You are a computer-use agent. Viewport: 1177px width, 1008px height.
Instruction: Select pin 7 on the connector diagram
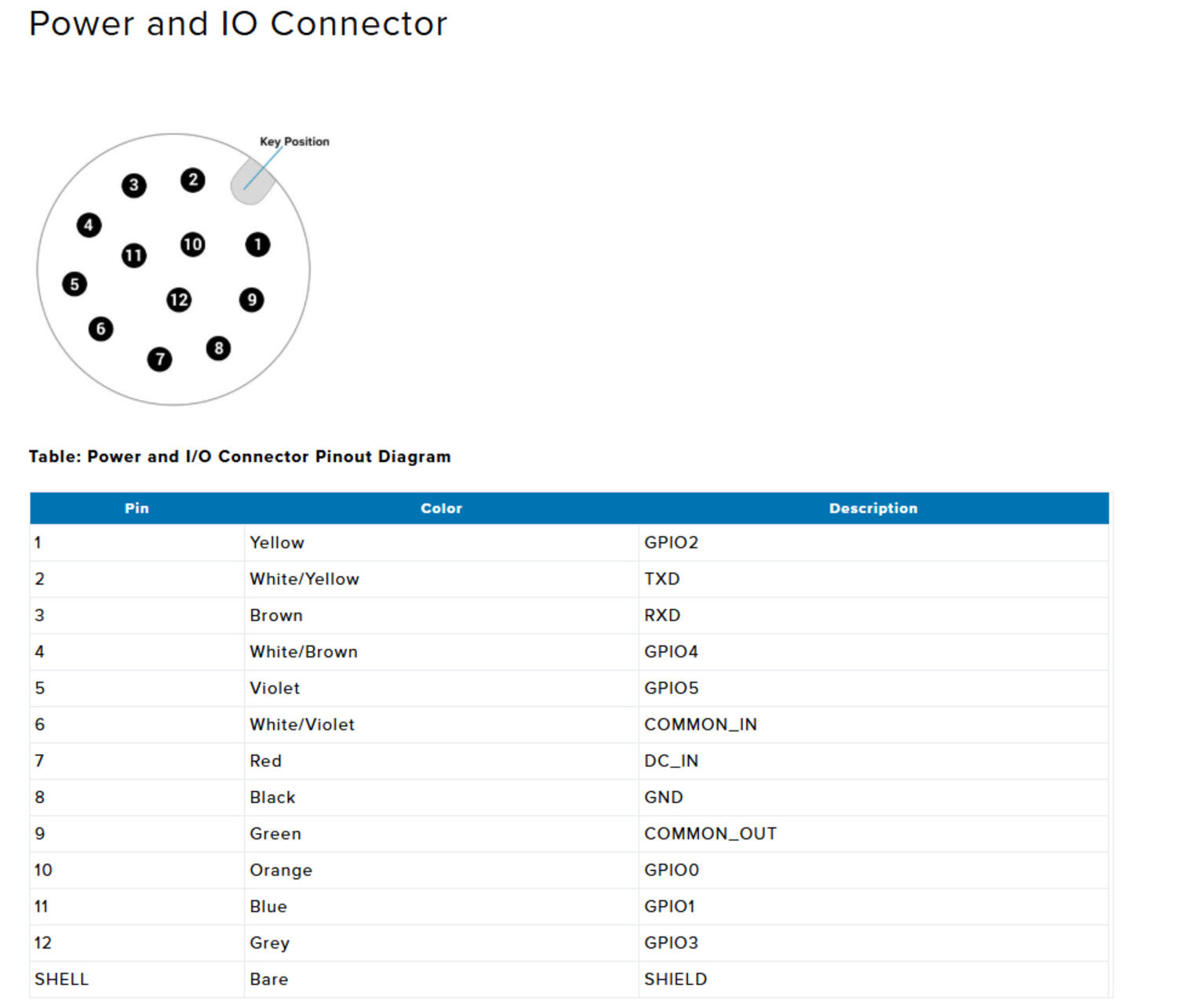159,358
